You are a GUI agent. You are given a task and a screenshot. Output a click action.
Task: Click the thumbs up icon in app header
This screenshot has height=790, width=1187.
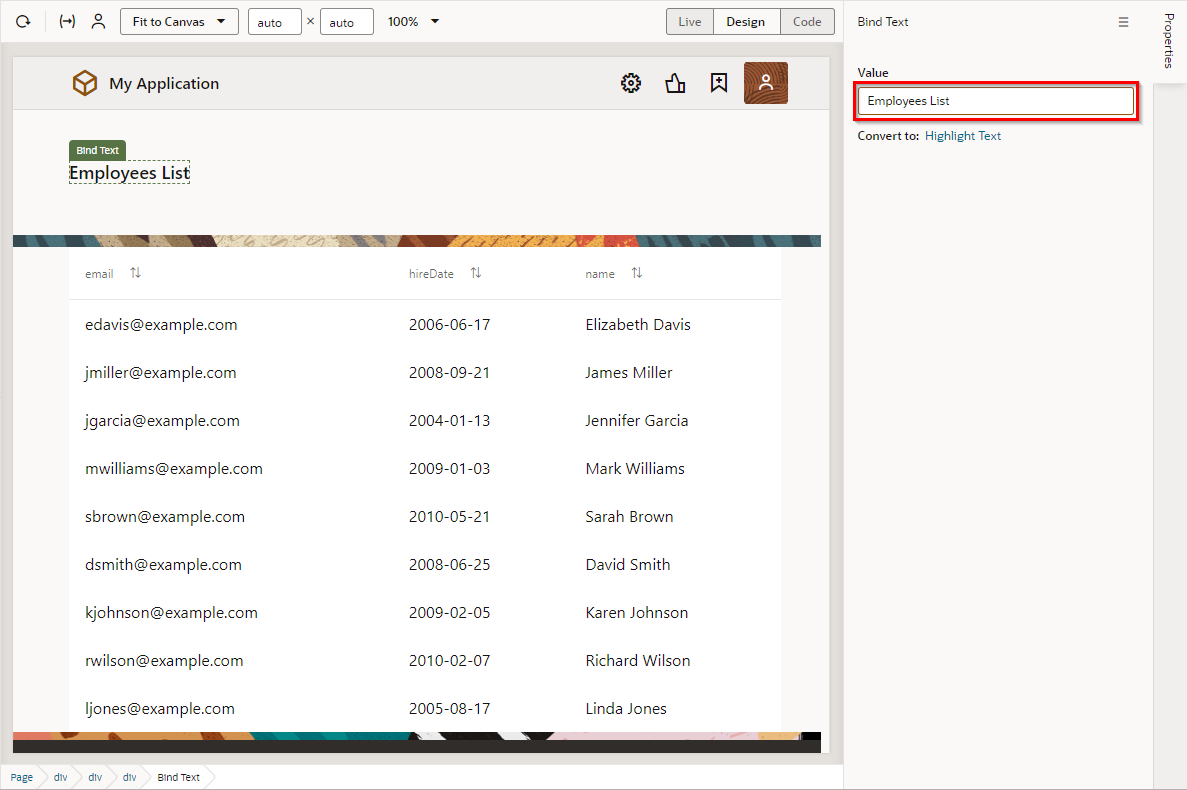coord(675,84)
